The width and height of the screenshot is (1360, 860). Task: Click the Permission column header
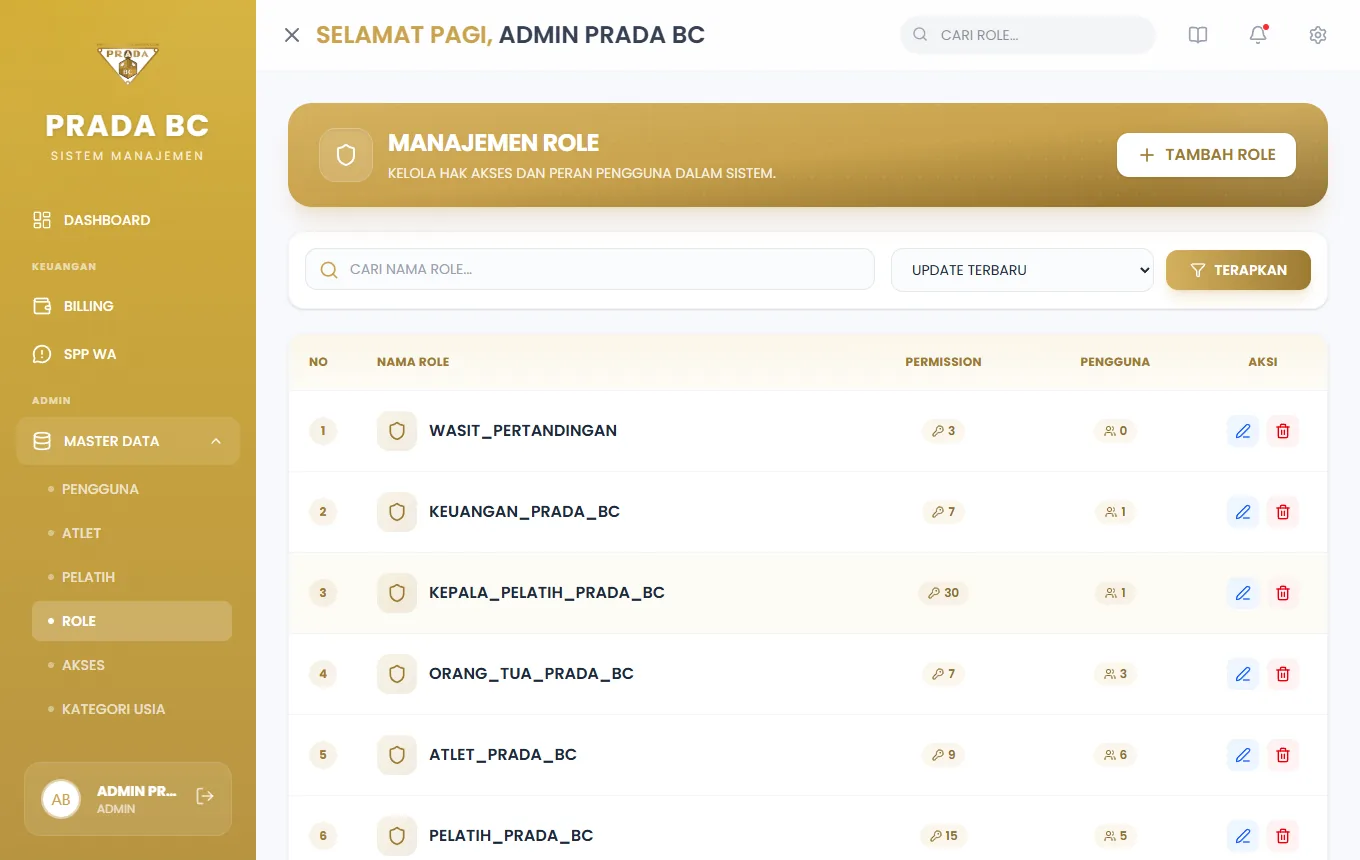[943, 362]
